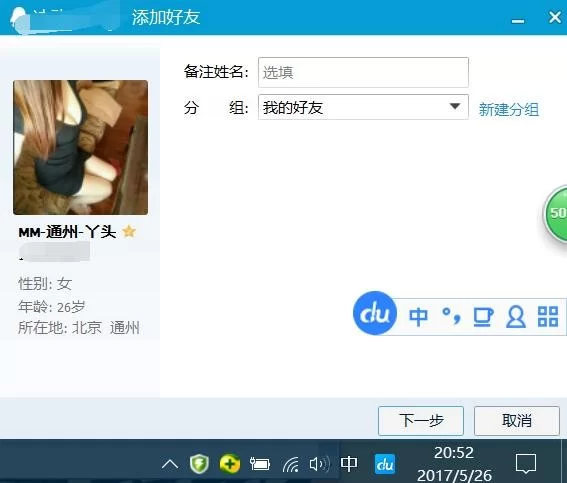Open the toolbox grid icon on input toolbar

pos(548,317)
